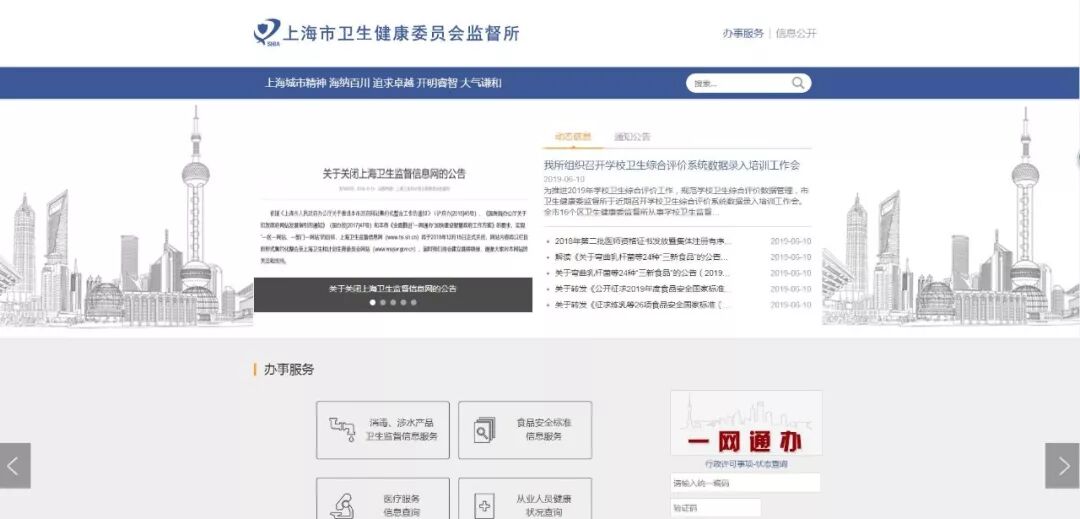1080x519 pixels.
Task: Go to next slide with right arrow
Action: pyautogui.click(x=1062, y=466)
